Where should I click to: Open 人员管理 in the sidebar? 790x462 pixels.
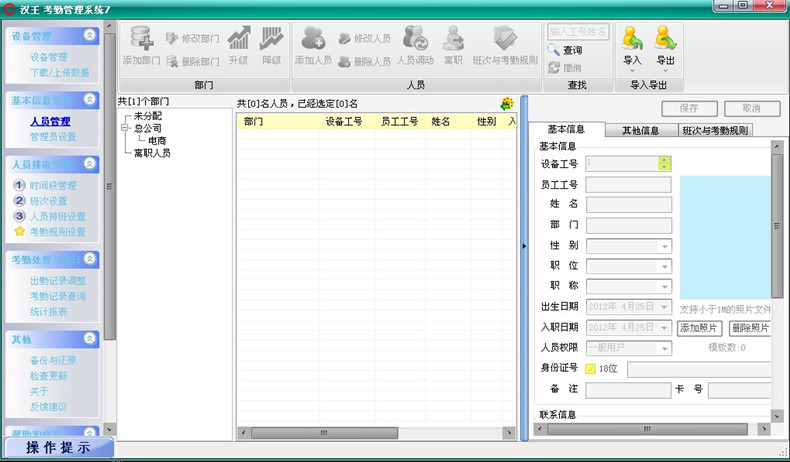pyautogui.click(x=50, y=121)
